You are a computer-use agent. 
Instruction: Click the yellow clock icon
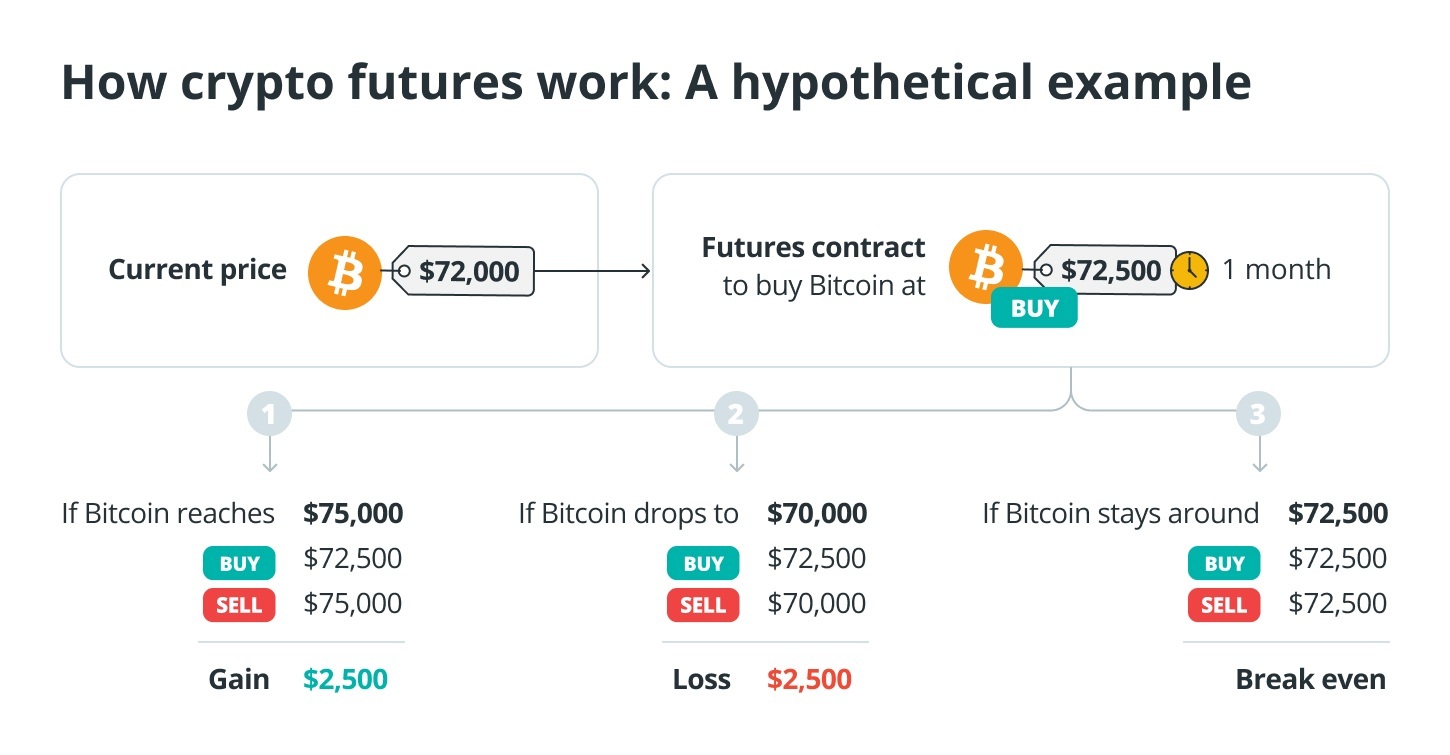coord(1190,270)
